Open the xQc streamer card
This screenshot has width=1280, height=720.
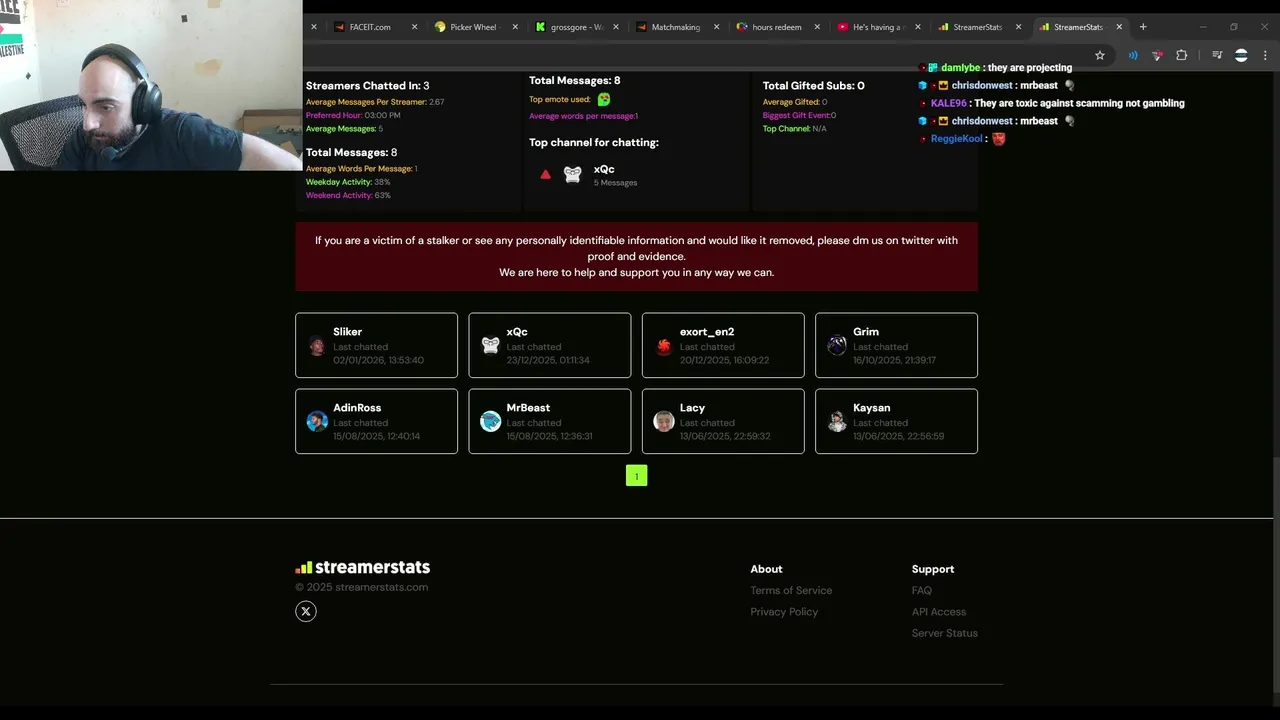(x=549, y=345)
